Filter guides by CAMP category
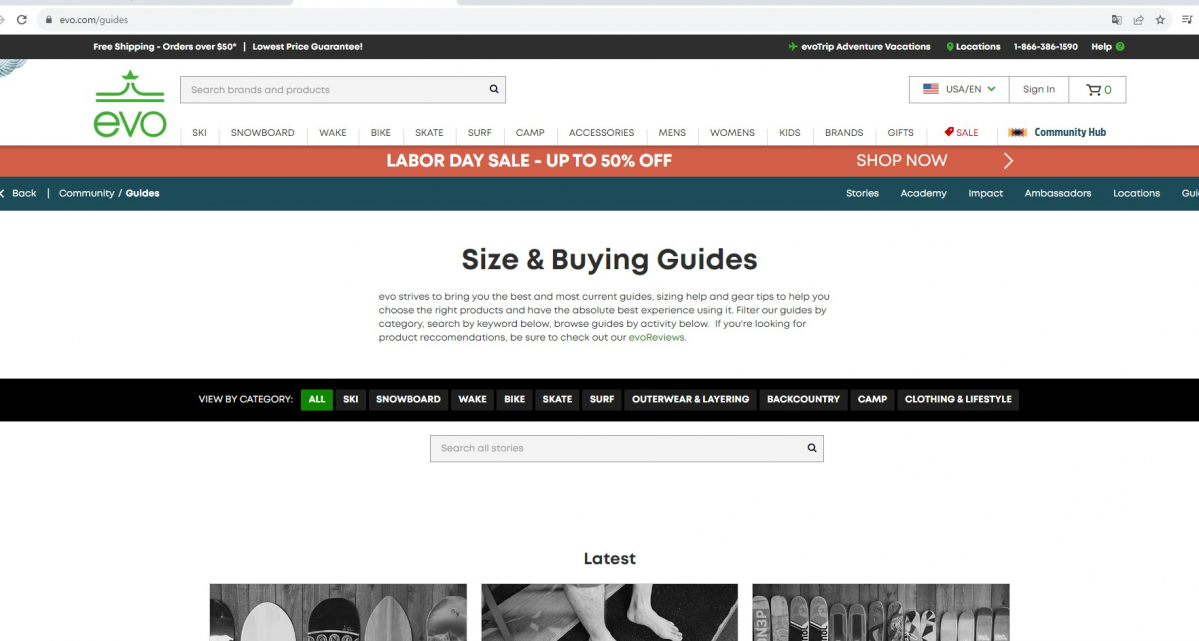The image size is (1199, 641). pos(872,399)
